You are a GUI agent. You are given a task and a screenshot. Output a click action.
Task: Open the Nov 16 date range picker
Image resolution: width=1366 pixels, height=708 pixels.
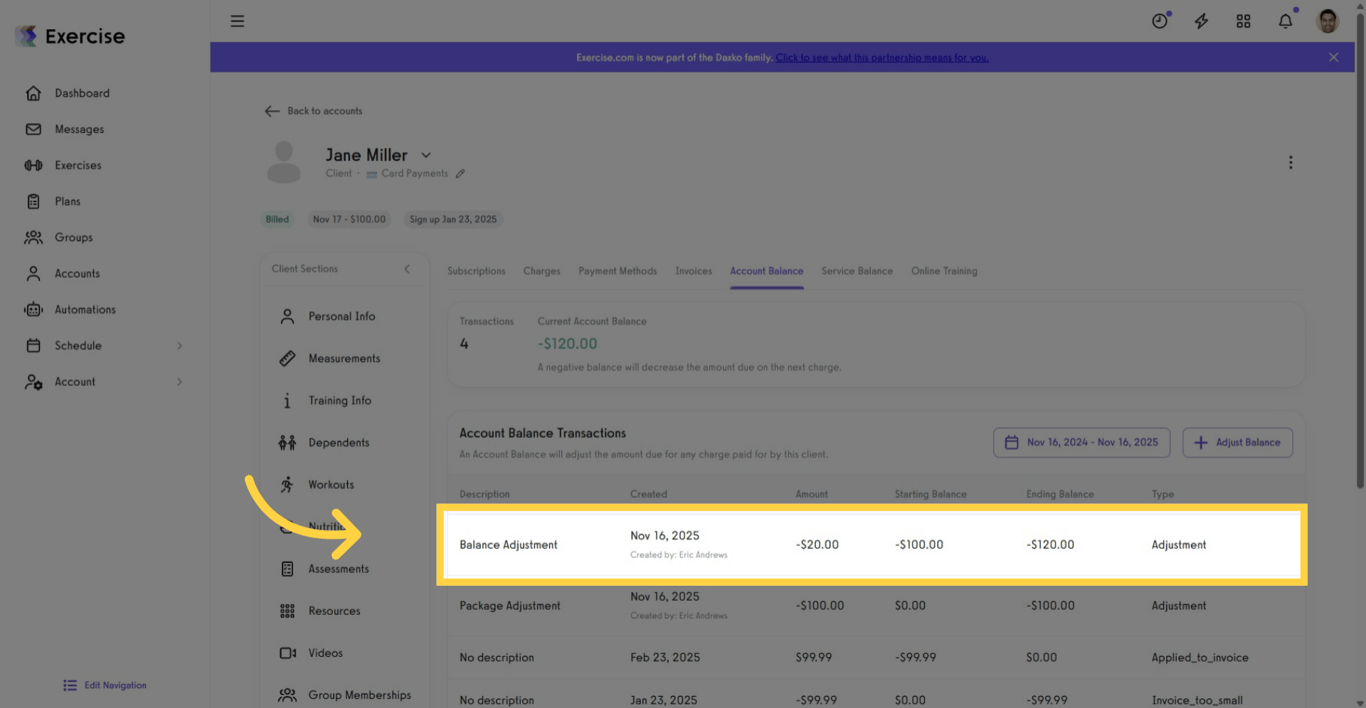1081,442
